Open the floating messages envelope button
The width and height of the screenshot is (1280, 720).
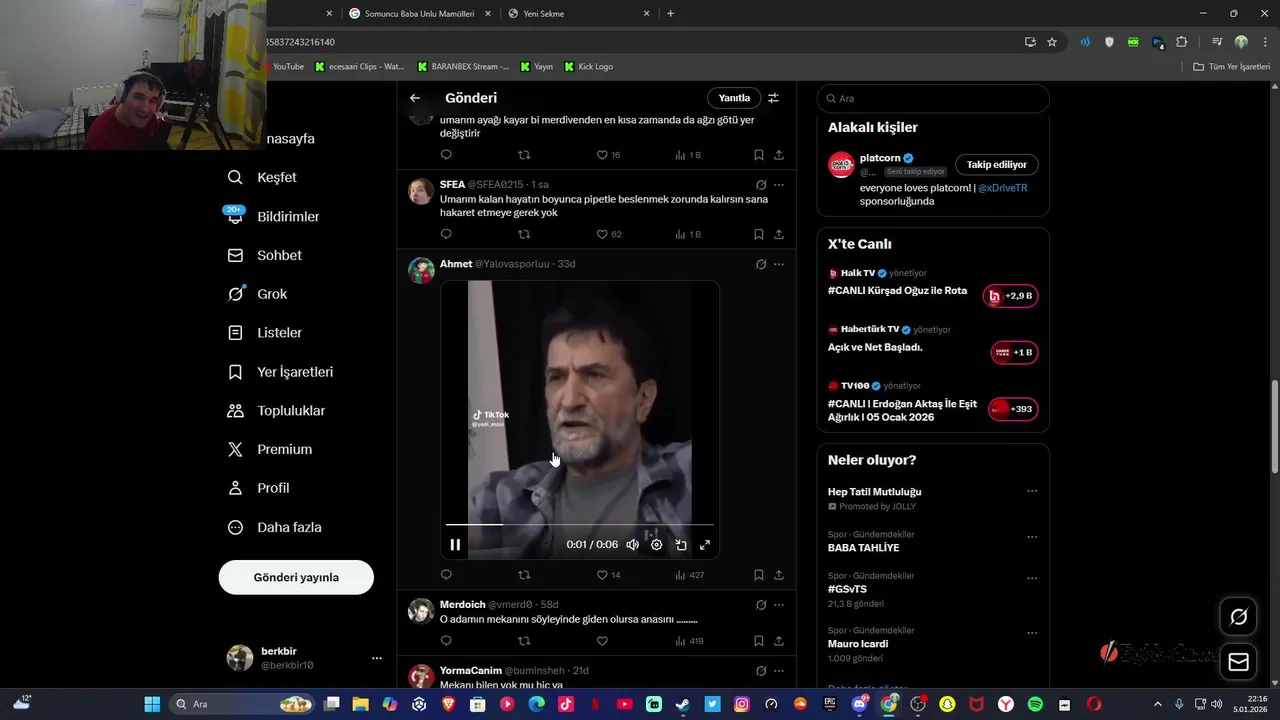[1239, 662]
